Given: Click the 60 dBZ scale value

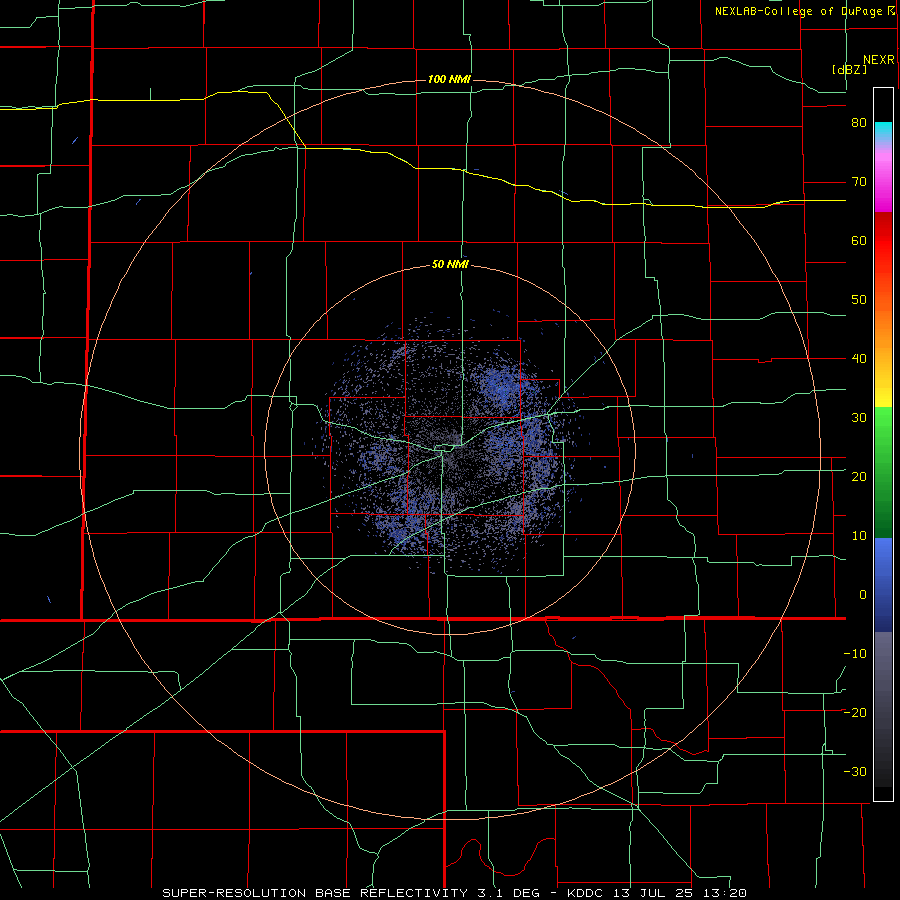Looking at the screenshot, I should 859,240.
